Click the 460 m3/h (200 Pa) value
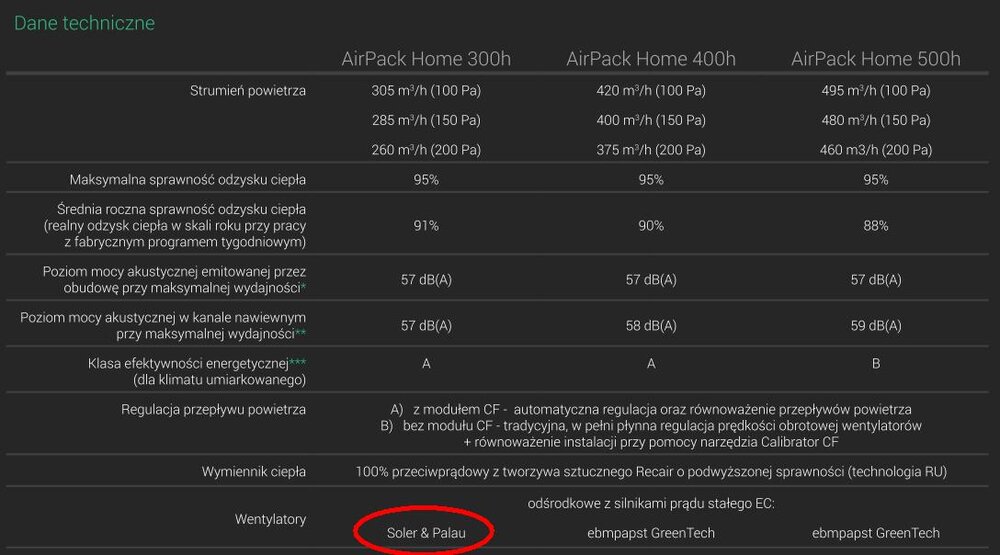Image resolution: width=1000 pixels, height=555 pixels. point(876,150)
